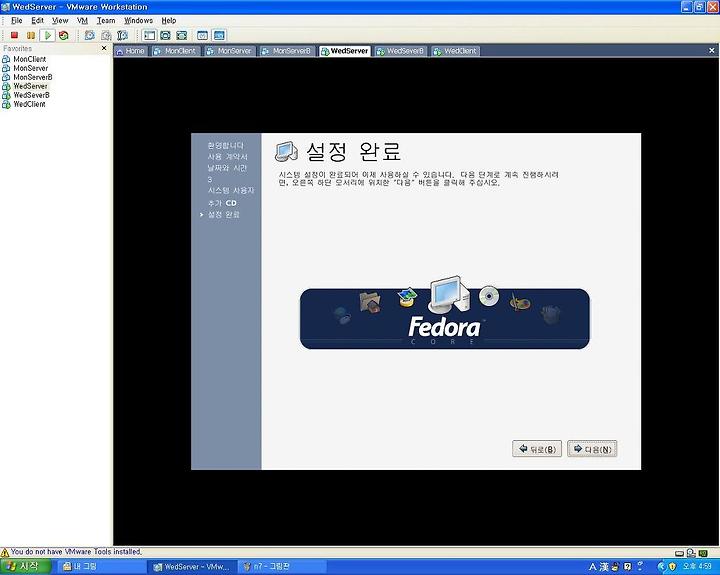The image size is (720, 575).
Task: Toggle the Favorites sidebar toolbar icon
Action: [x=149, y=35]
